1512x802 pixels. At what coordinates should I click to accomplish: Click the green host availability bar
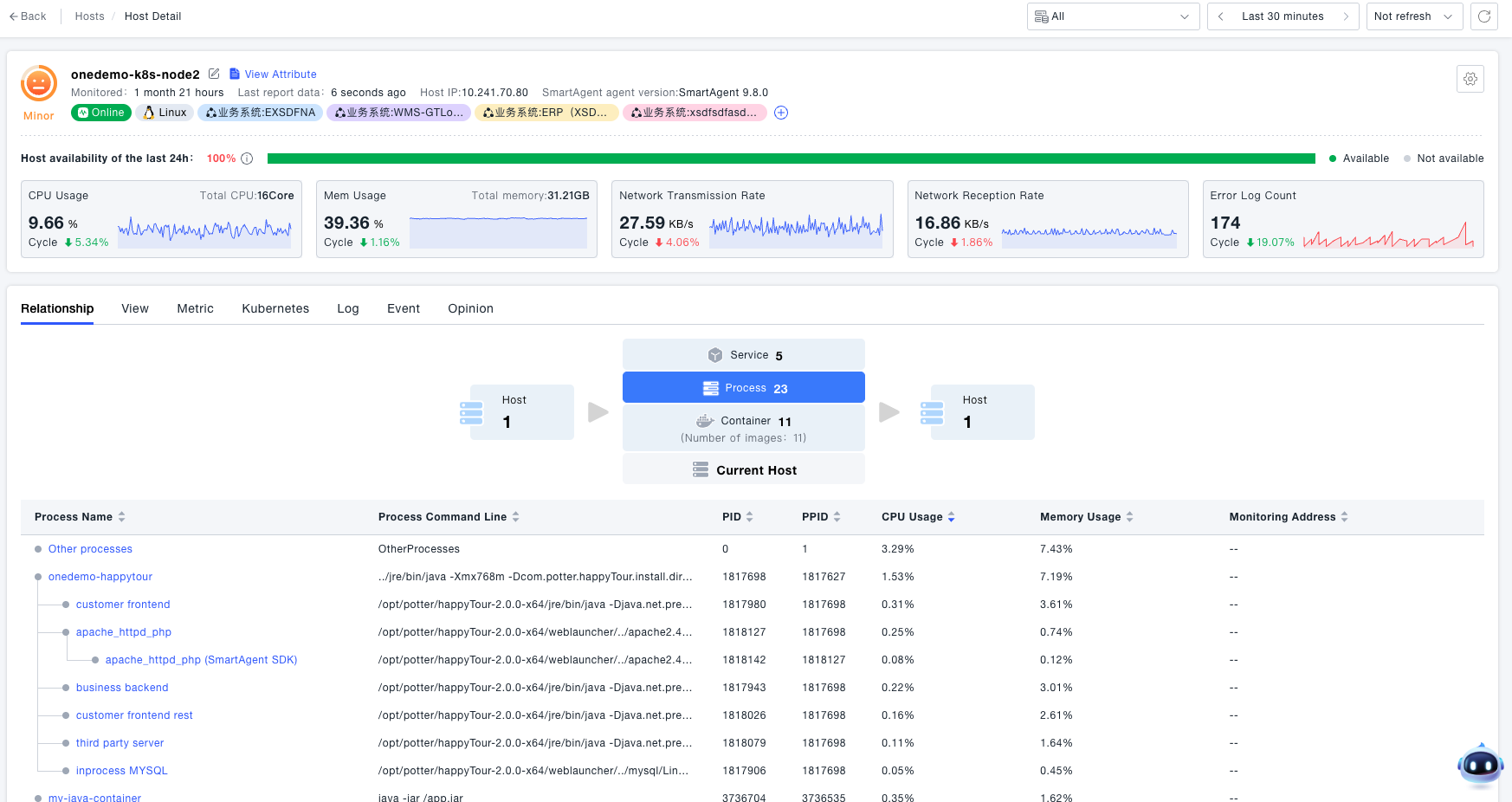tap(791, 158)
